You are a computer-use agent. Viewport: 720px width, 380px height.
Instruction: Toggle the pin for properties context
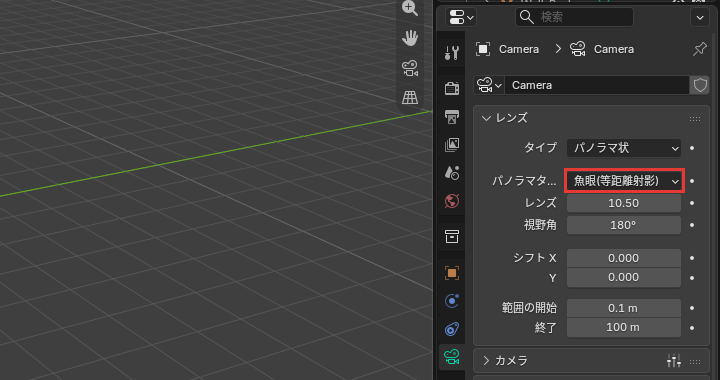[700, 49]
